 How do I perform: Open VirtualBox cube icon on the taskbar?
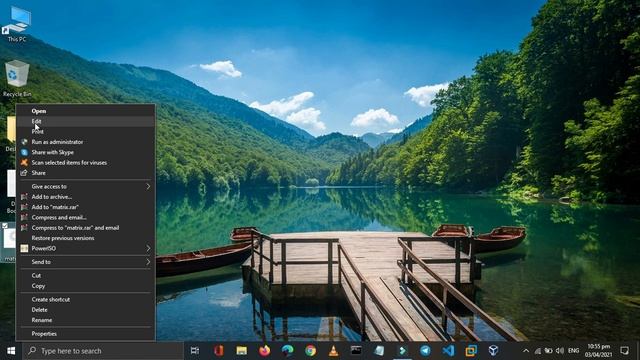[x=493, y=351]
